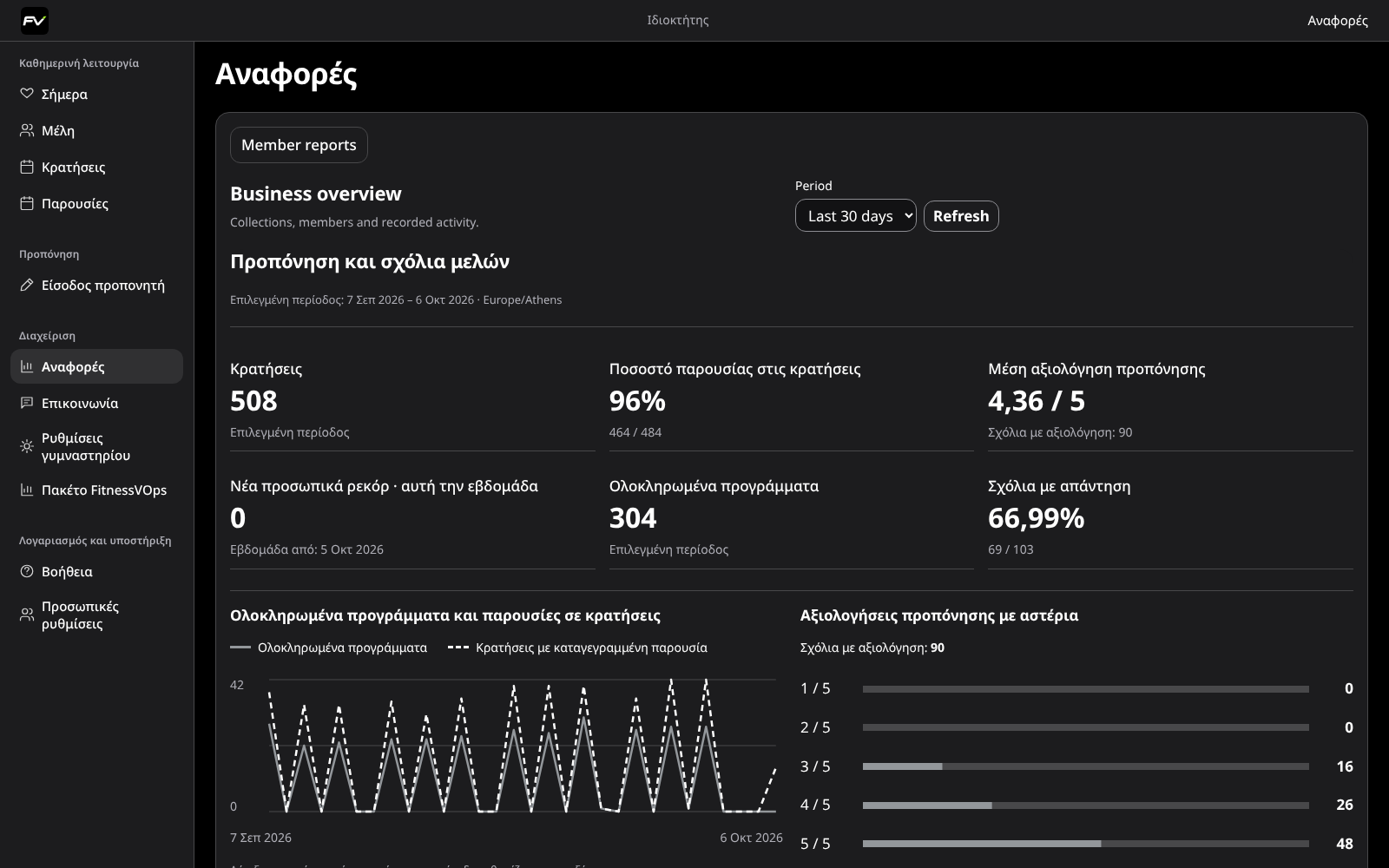This screenshot has height=868, width=1389.
Task: Click the heart icon beside Σήμερα
Action: pyautogui.click(x=27, y=94)
